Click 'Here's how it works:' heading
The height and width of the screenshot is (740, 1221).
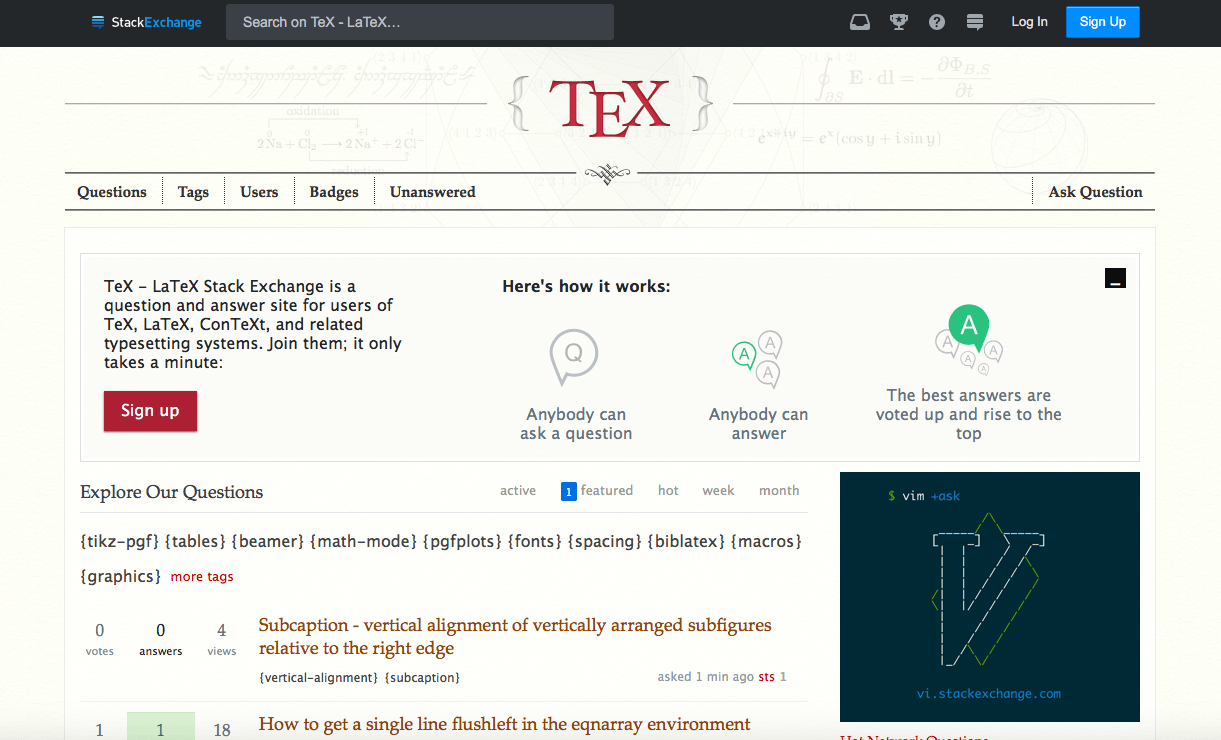pos(586,287)
